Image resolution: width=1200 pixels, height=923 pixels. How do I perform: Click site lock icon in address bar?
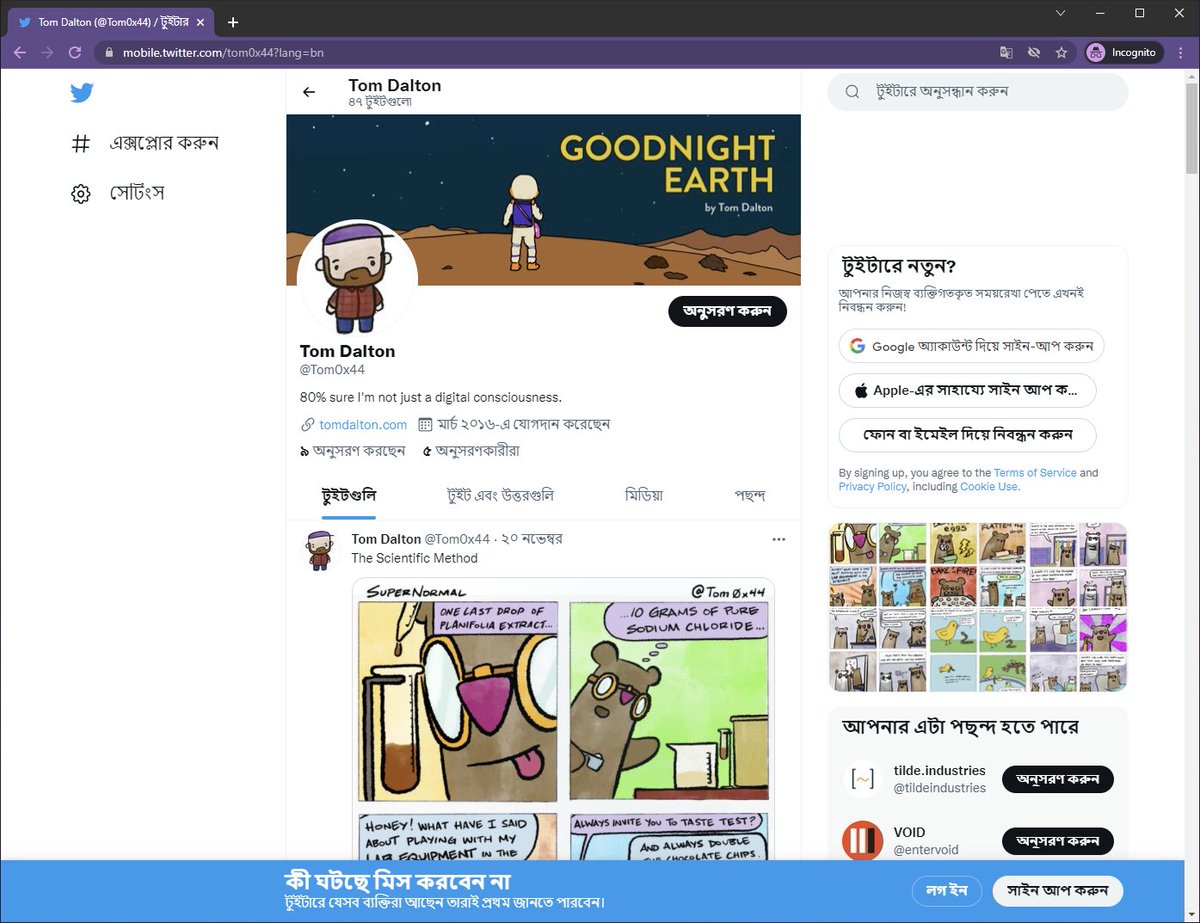click(111, 52)
